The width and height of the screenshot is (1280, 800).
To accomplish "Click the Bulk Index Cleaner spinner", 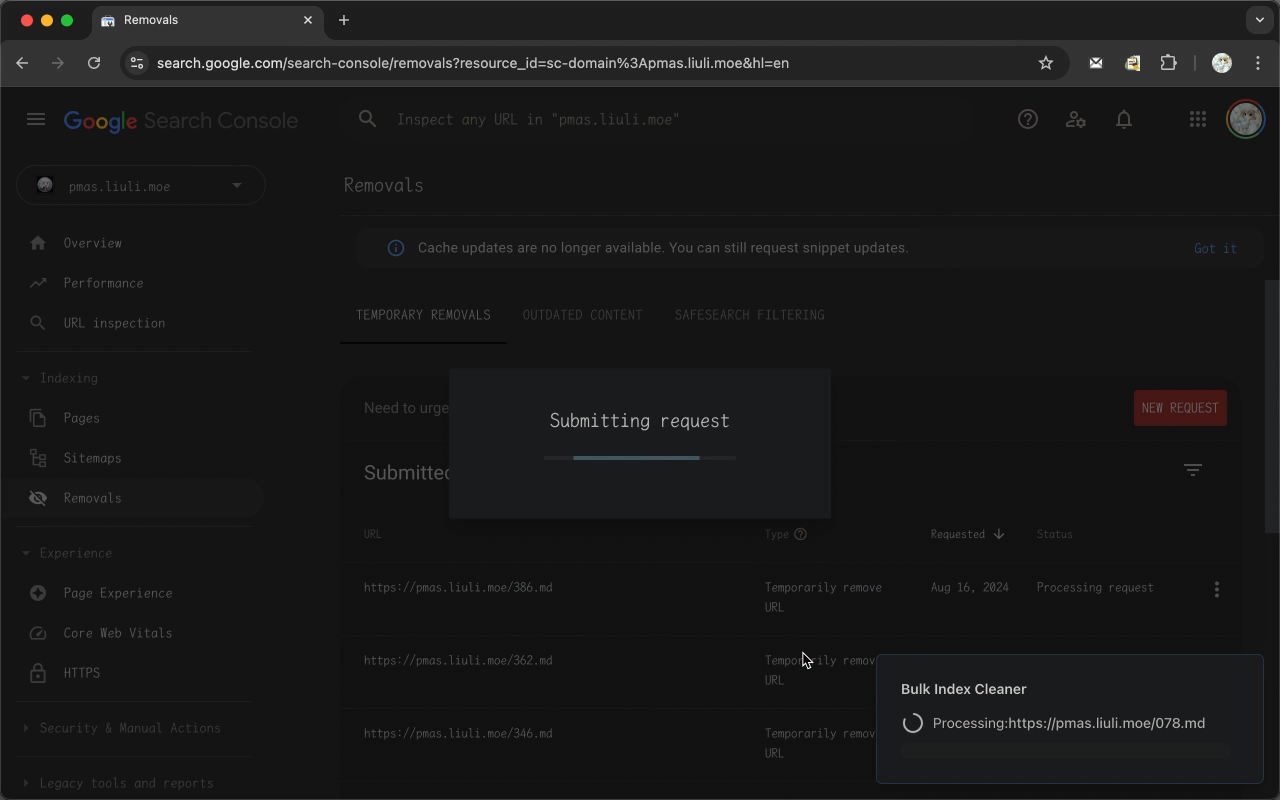I will coord(912,723).
